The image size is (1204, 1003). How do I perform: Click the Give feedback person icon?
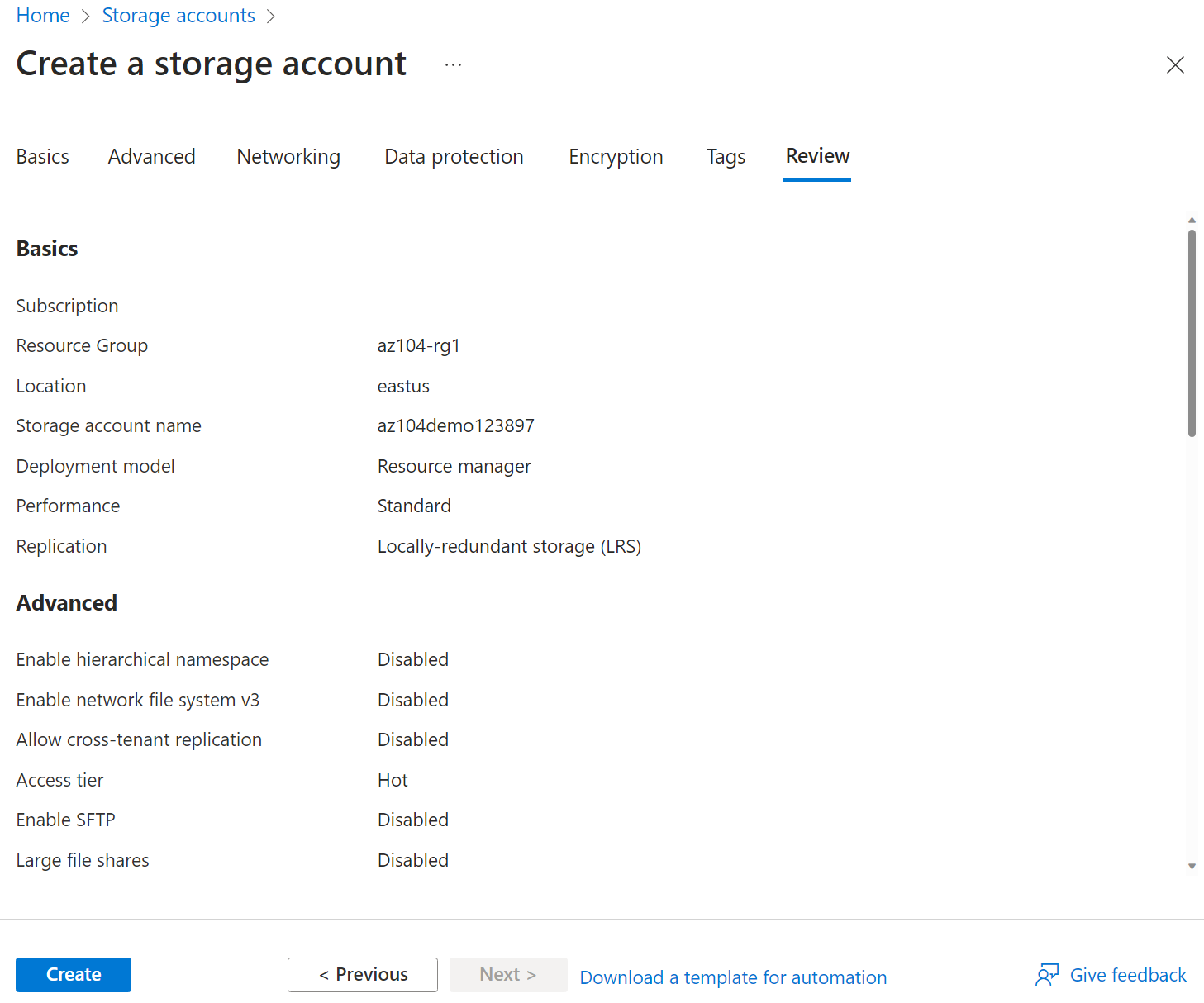(x=1047, y=975)
